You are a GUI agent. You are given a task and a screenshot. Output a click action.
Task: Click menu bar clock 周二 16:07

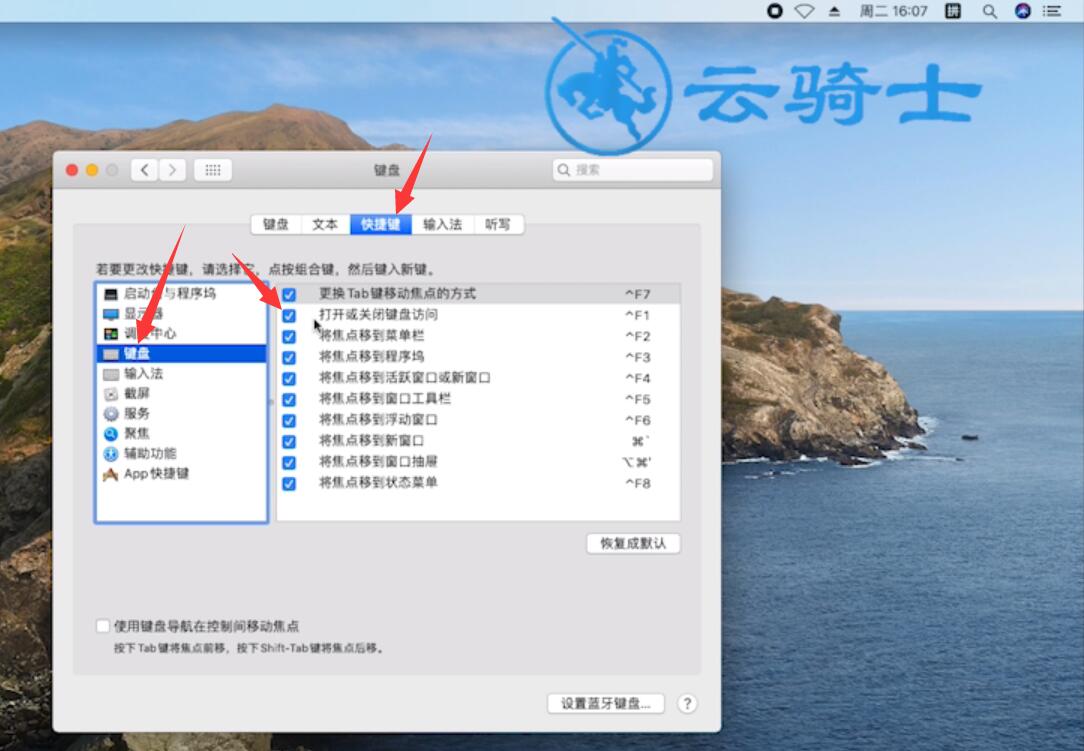pyautogui.click(x=893, y=11)
